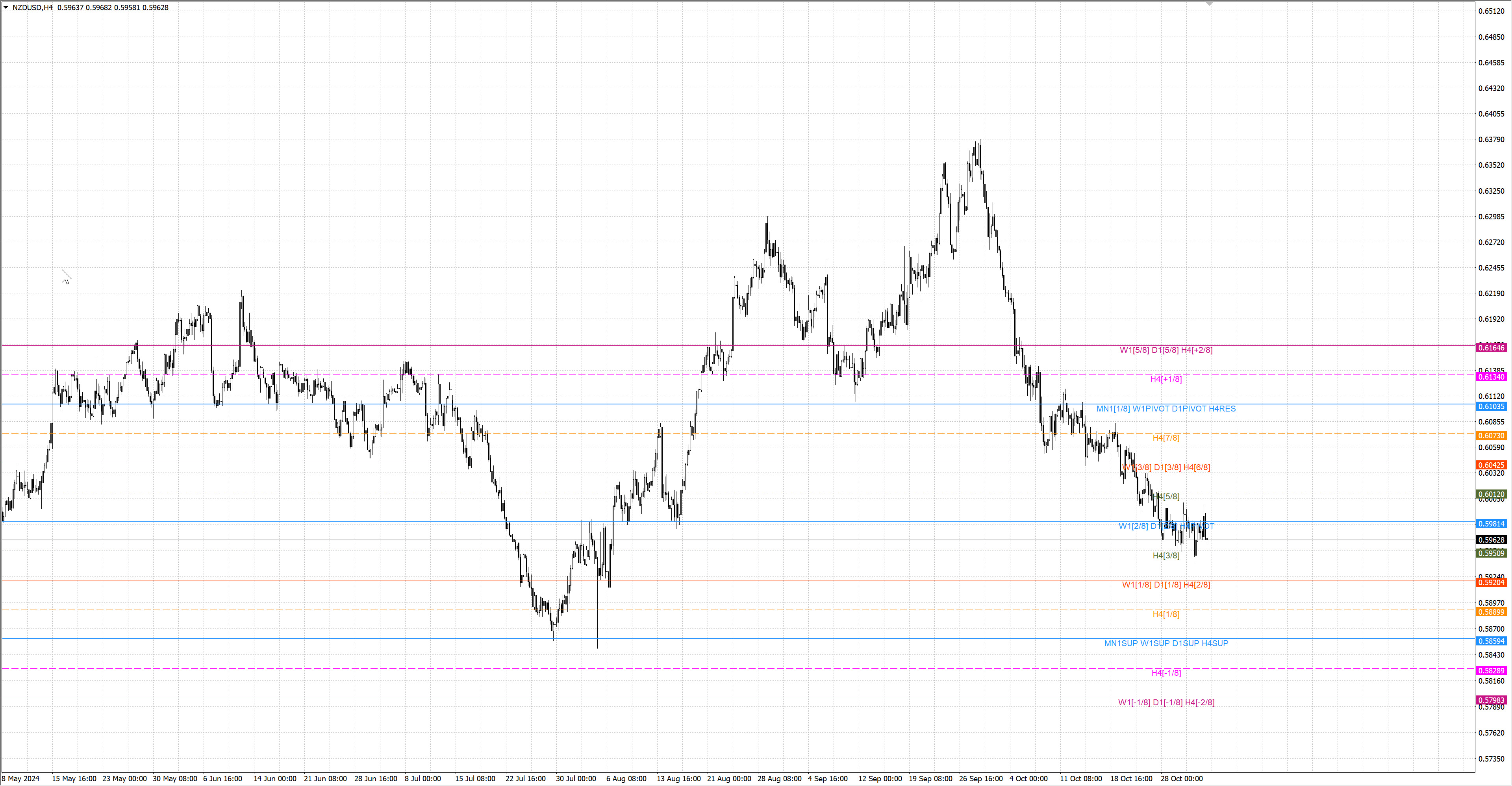Select the MN1SUP W1SUP D1SUP H4SUP label
The height and width of the screenshot is (786, 1512).
click(x=1165, y=643)
